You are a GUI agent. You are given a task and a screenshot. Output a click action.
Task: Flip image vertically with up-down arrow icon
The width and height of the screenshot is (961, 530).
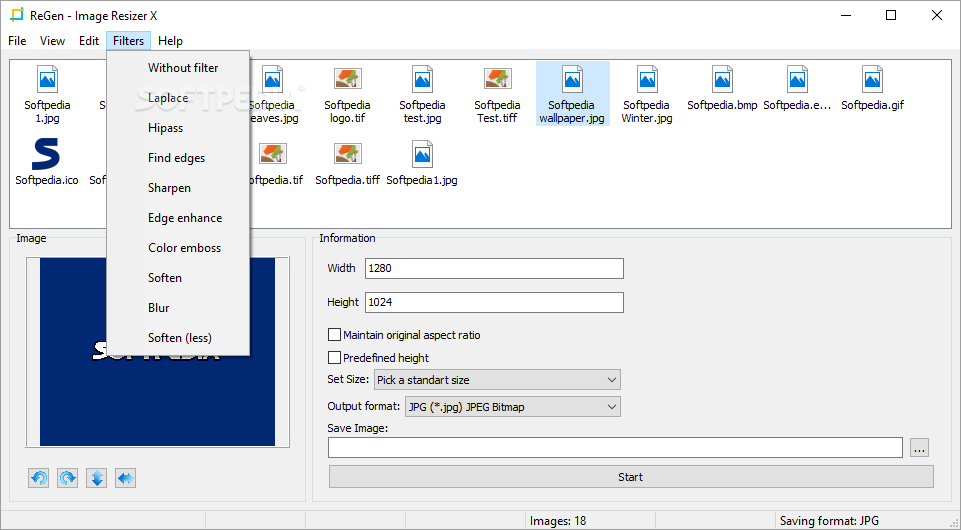97,478
